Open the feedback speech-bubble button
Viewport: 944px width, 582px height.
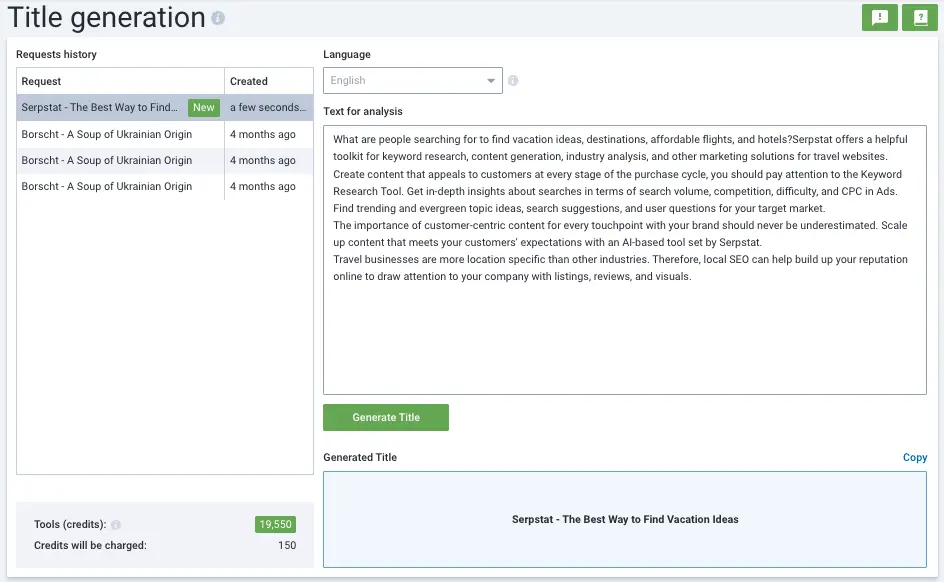coord(880,17)
